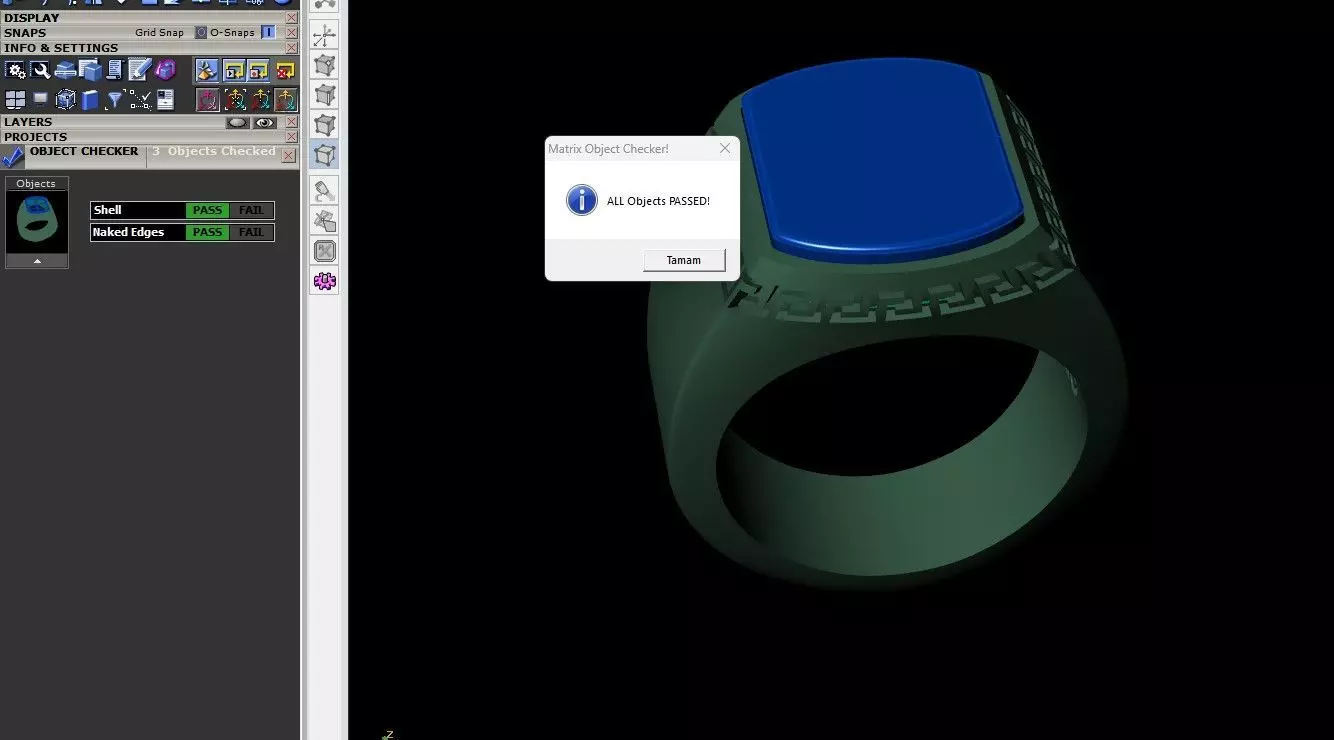Click the Tamam button in the dialog
Viewport: 1334px width, 740px height.
[x=684, y=260]
